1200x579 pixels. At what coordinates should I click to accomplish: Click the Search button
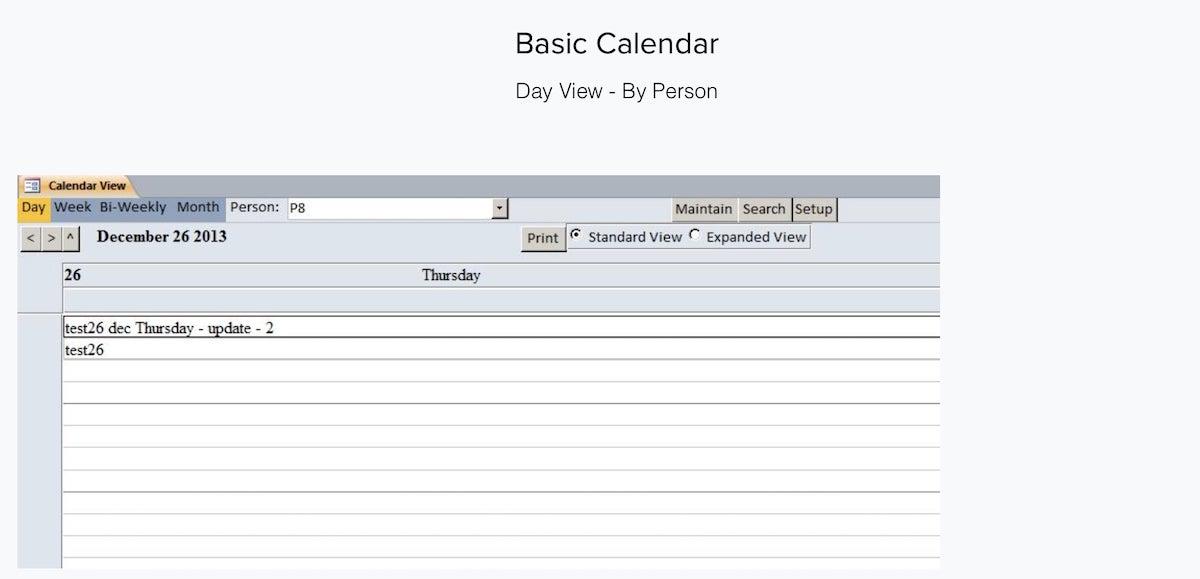click(x=764, y=209)
